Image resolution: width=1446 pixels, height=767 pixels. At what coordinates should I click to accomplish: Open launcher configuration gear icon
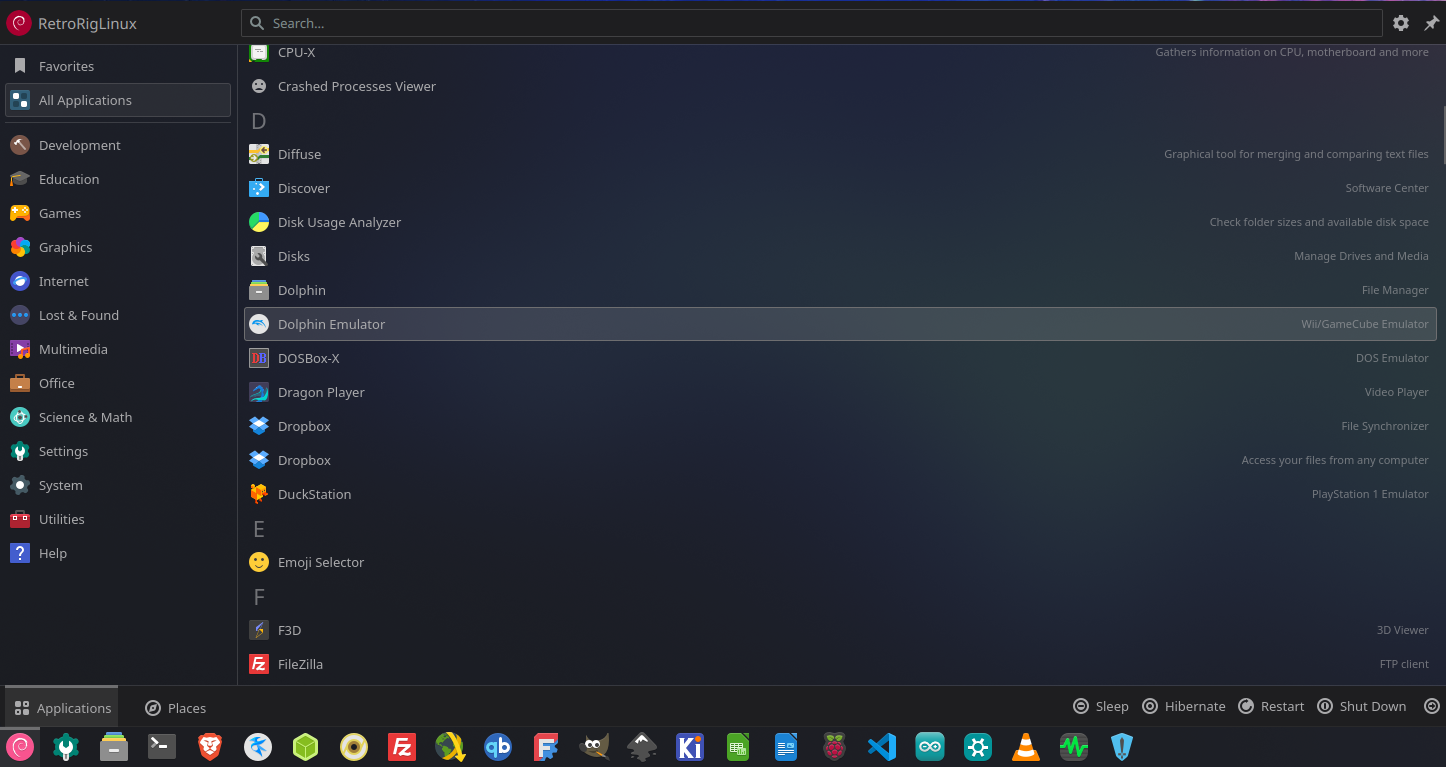1401,23
